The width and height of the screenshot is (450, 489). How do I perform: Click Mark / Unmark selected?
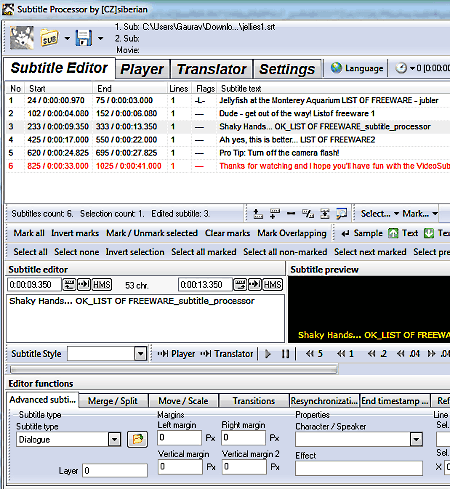(x=152, y=233)
